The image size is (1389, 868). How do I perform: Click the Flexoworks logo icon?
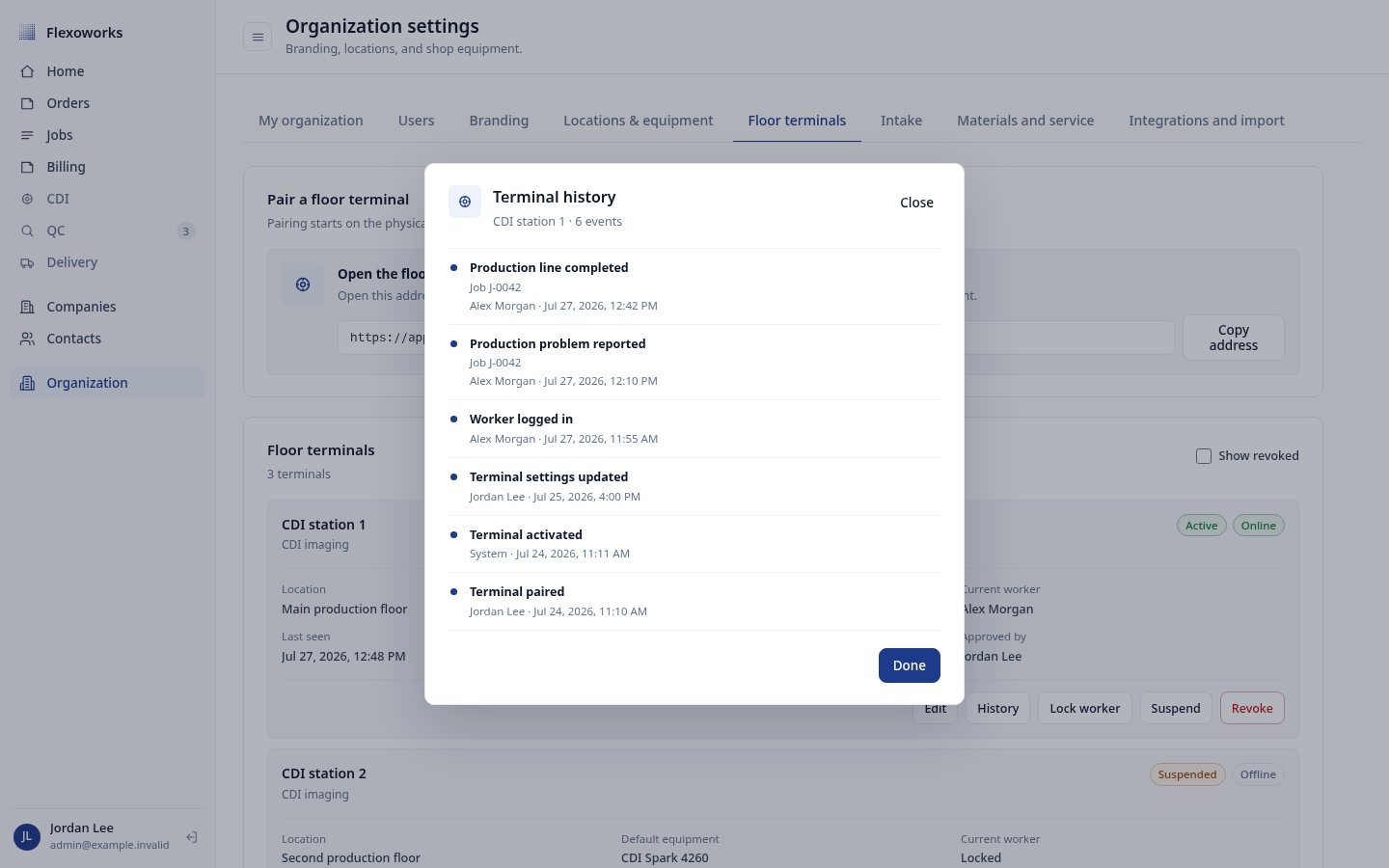(x=27, y=33)
